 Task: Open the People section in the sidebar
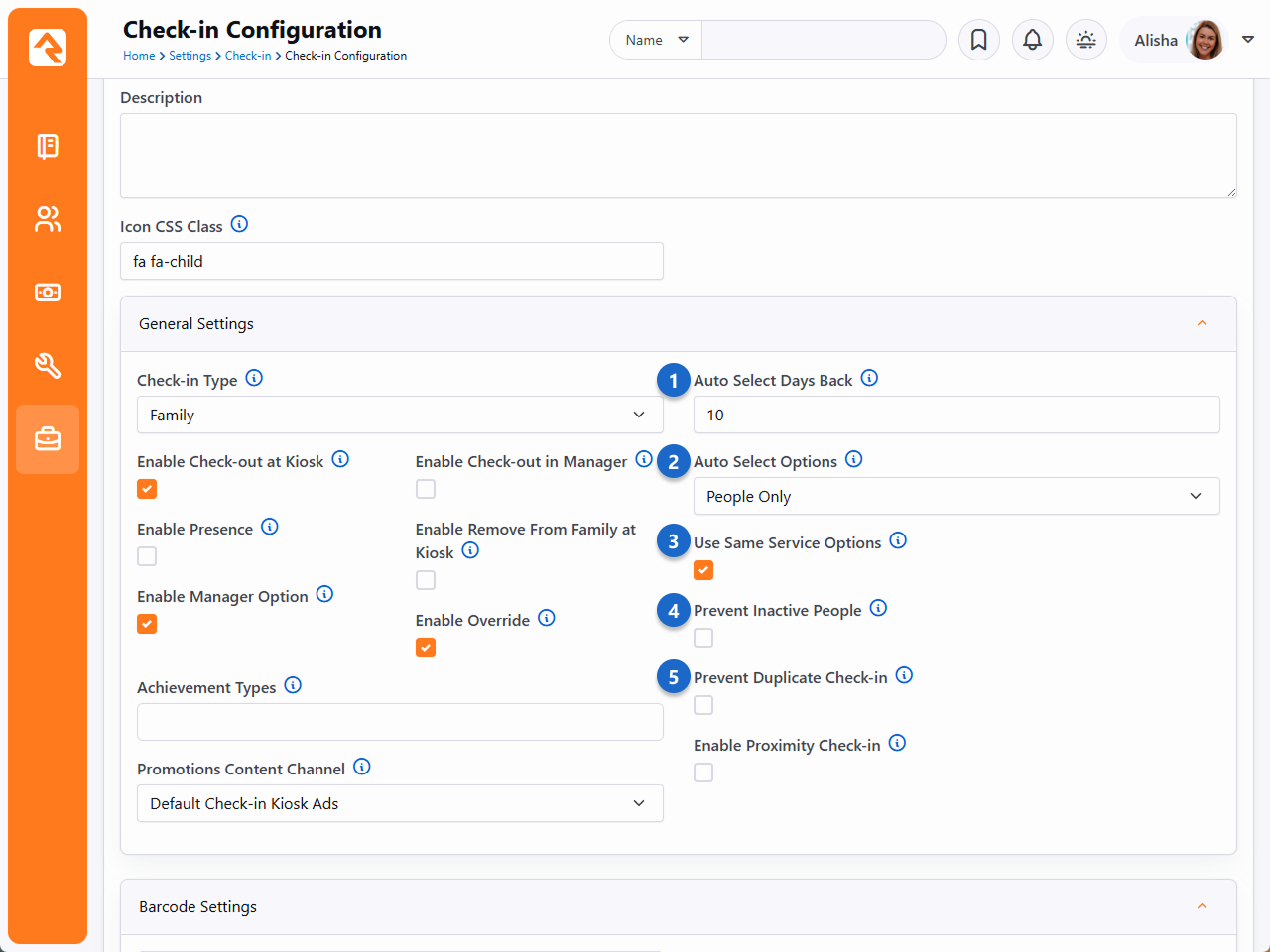(x=48, y=219)
